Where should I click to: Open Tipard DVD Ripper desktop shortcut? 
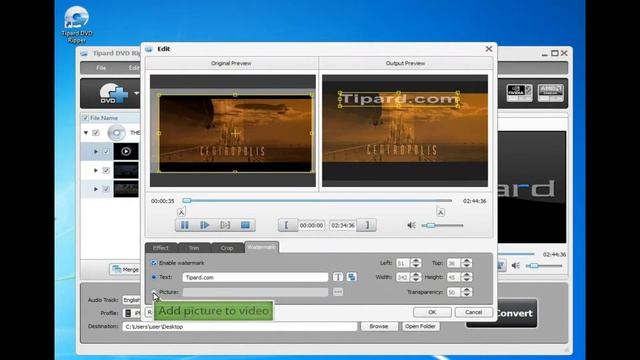pos(77,24)
